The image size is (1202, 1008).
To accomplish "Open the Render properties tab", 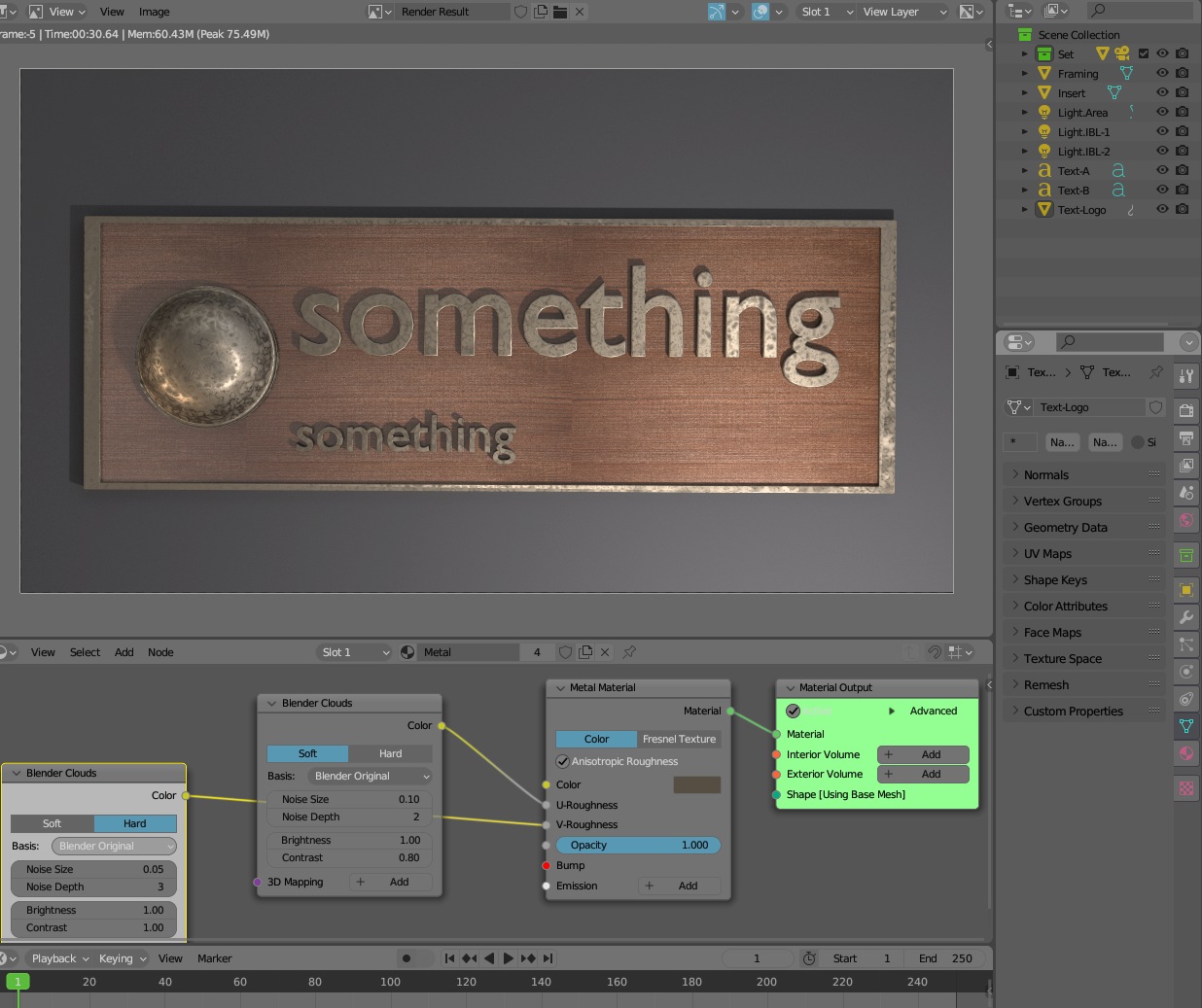I will pyautogui.click(x=1185, y=411).
